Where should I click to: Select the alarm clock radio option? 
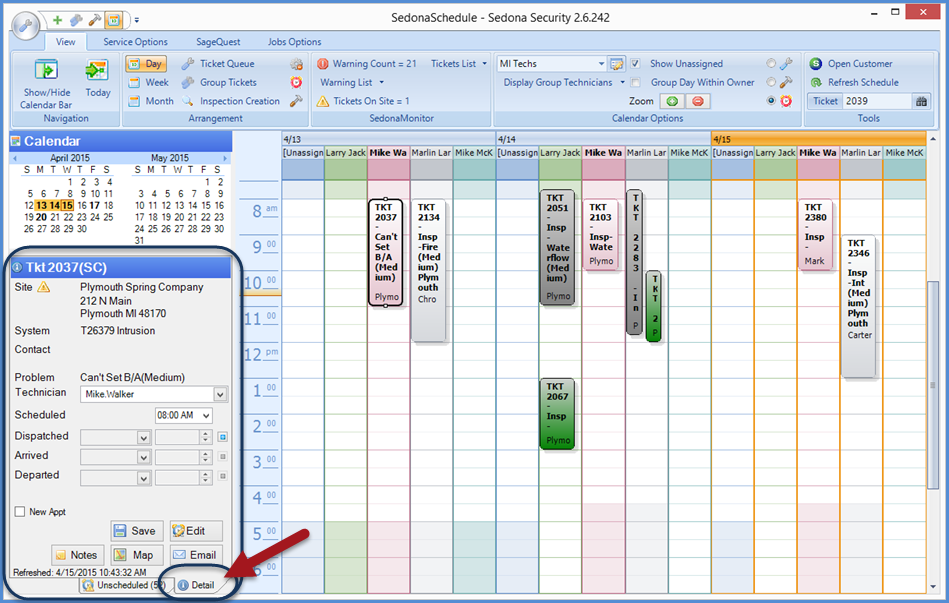point(771,101)
